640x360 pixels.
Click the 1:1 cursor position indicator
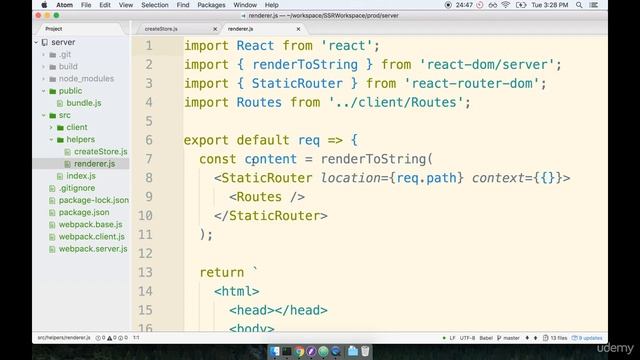[x=136, y=338]
